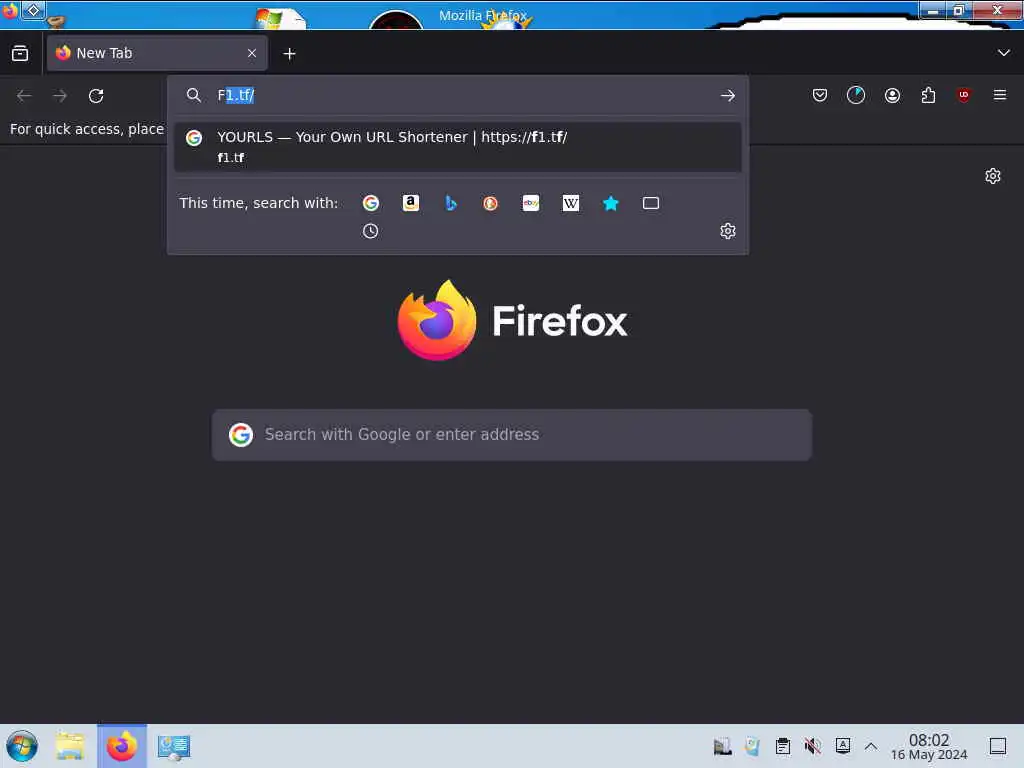Open new tab personalize gear icon
Viewport: 1024px width, 768px height.
[x=993, y=176]
